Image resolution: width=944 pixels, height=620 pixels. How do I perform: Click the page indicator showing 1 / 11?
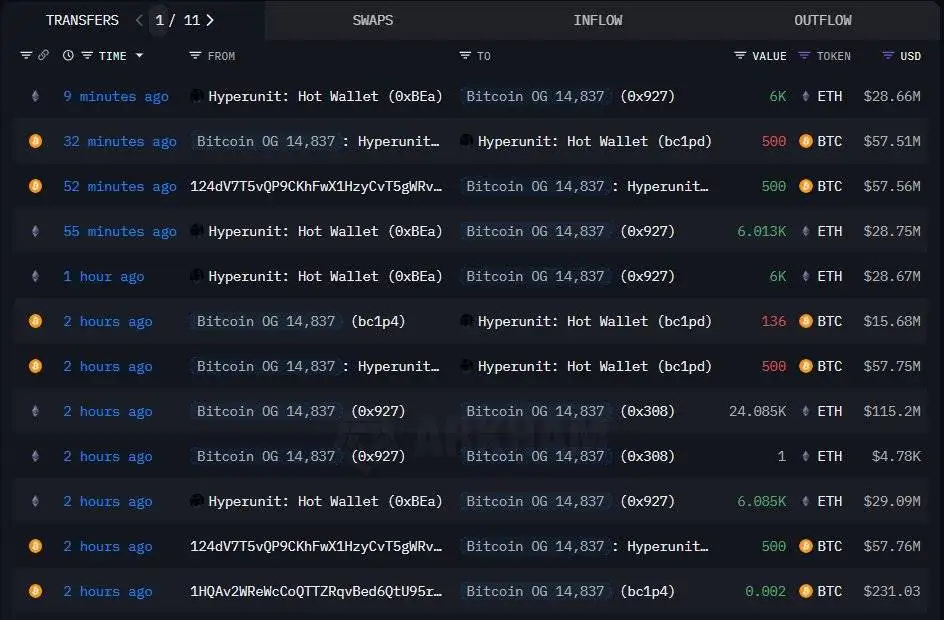coord(178,20)
